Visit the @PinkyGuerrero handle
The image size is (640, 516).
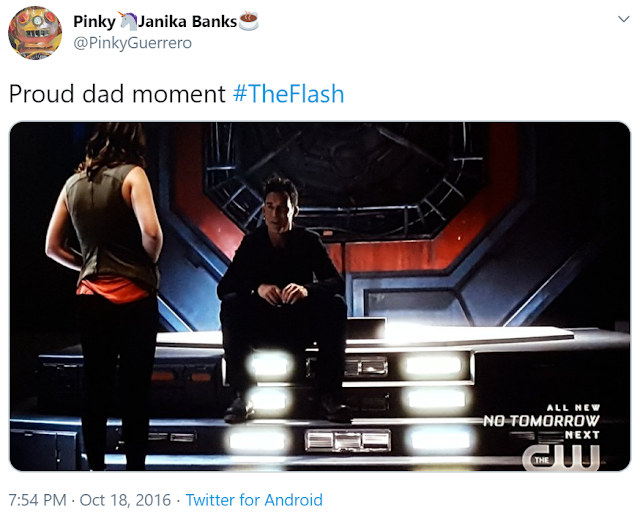[x=132, y=43]
